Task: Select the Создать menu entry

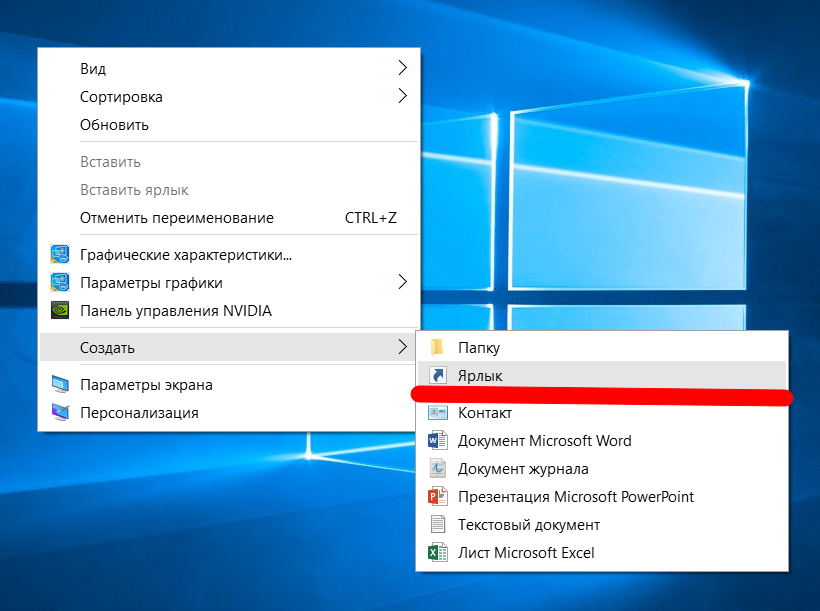Action: click(x=229, y=347)
